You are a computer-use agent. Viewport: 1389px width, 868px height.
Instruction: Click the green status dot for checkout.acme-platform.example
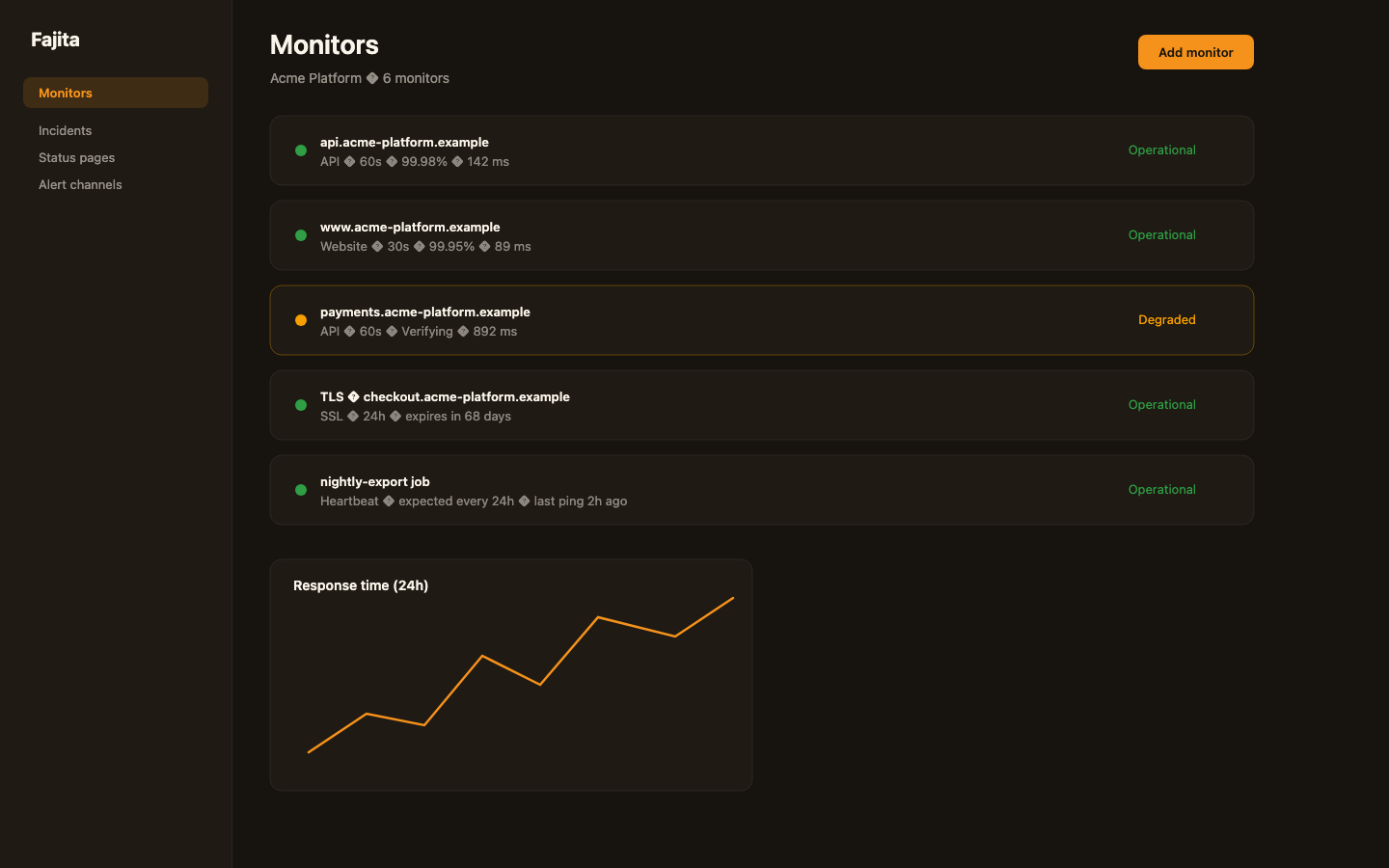[x=301, y=405]
